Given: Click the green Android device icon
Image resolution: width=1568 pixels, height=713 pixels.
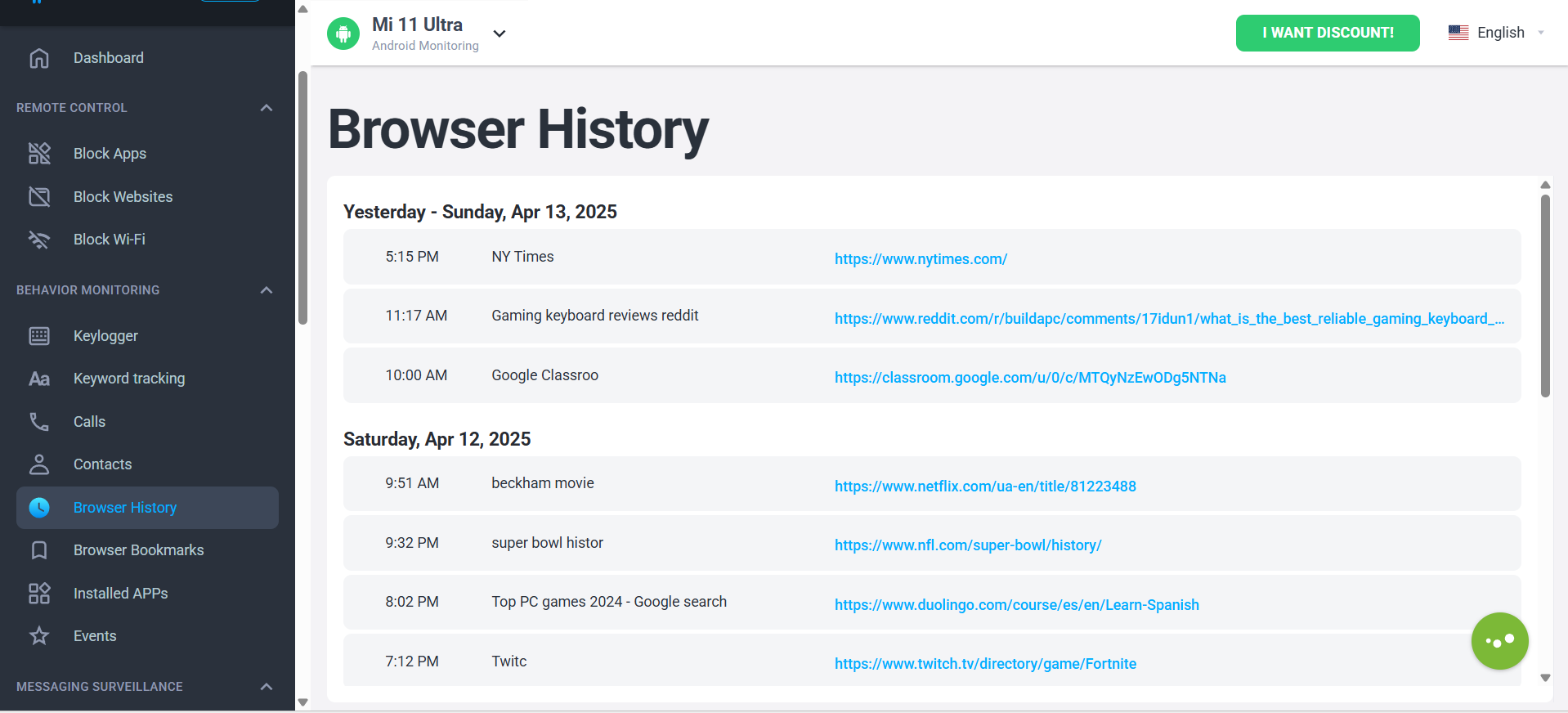Looking at the screenshot, I should tap(343, 34).
